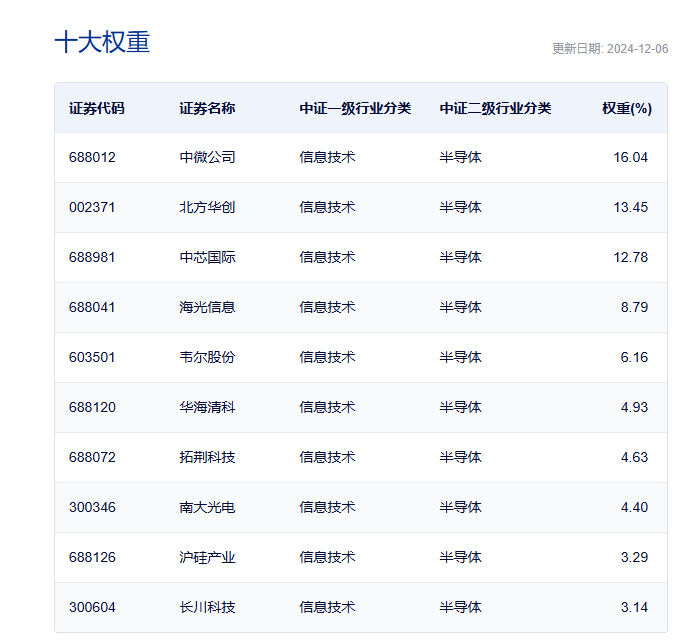Click the 16.04 weight value
696x644 pixels.
pos(631,157)
